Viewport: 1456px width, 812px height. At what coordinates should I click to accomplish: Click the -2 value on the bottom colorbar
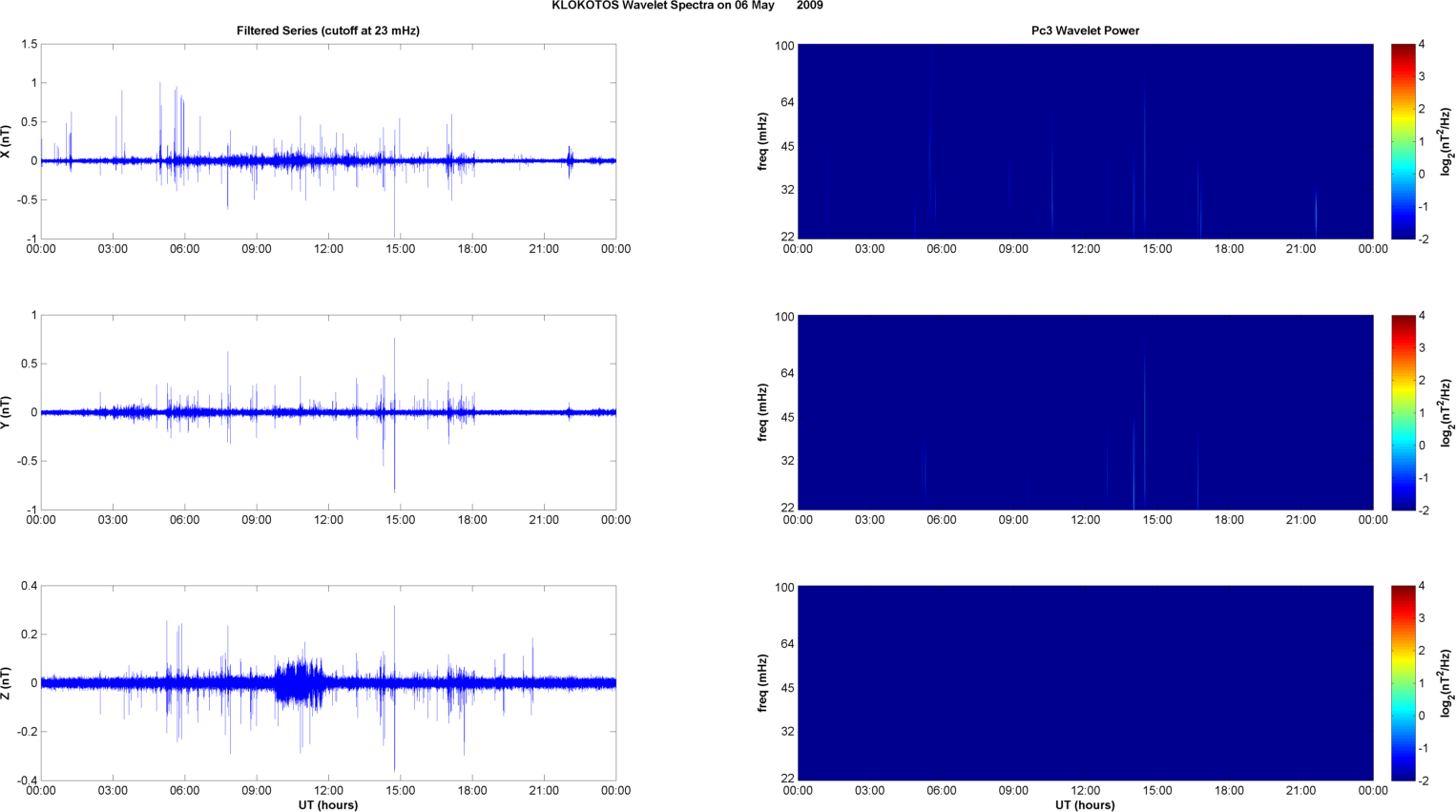click(x=1423, y=781)
